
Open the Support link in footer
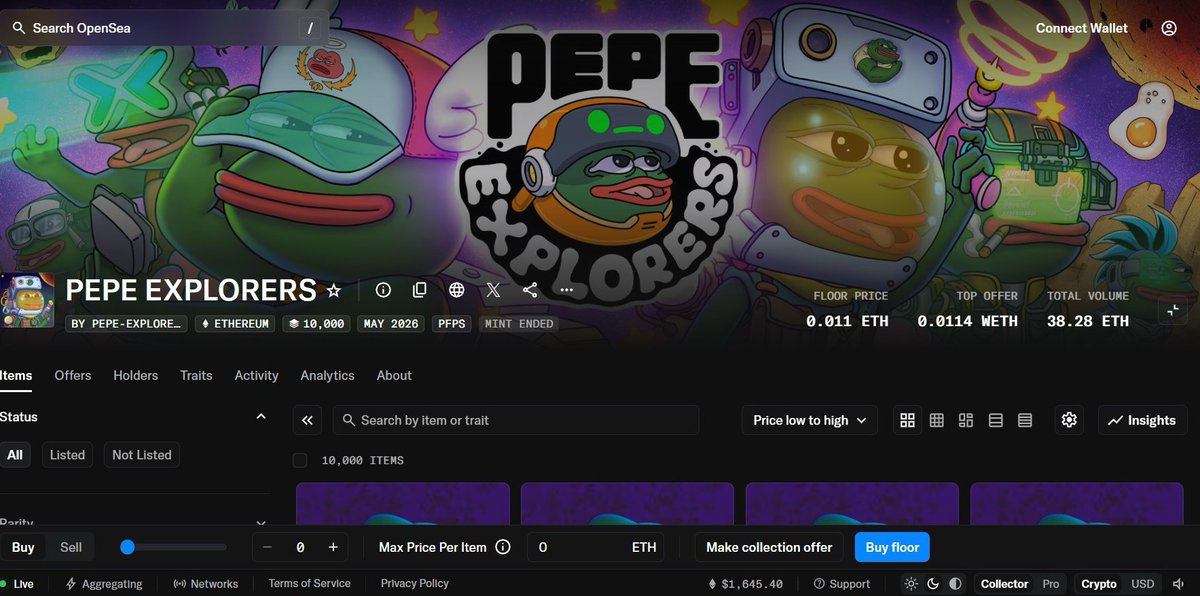[x=842, y=584]
